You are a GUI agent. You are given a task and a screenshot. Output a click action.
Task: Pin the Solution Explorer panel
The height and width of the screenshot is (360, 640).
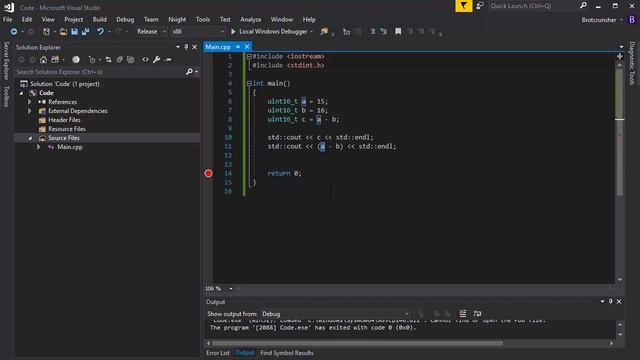coord(186,47)
